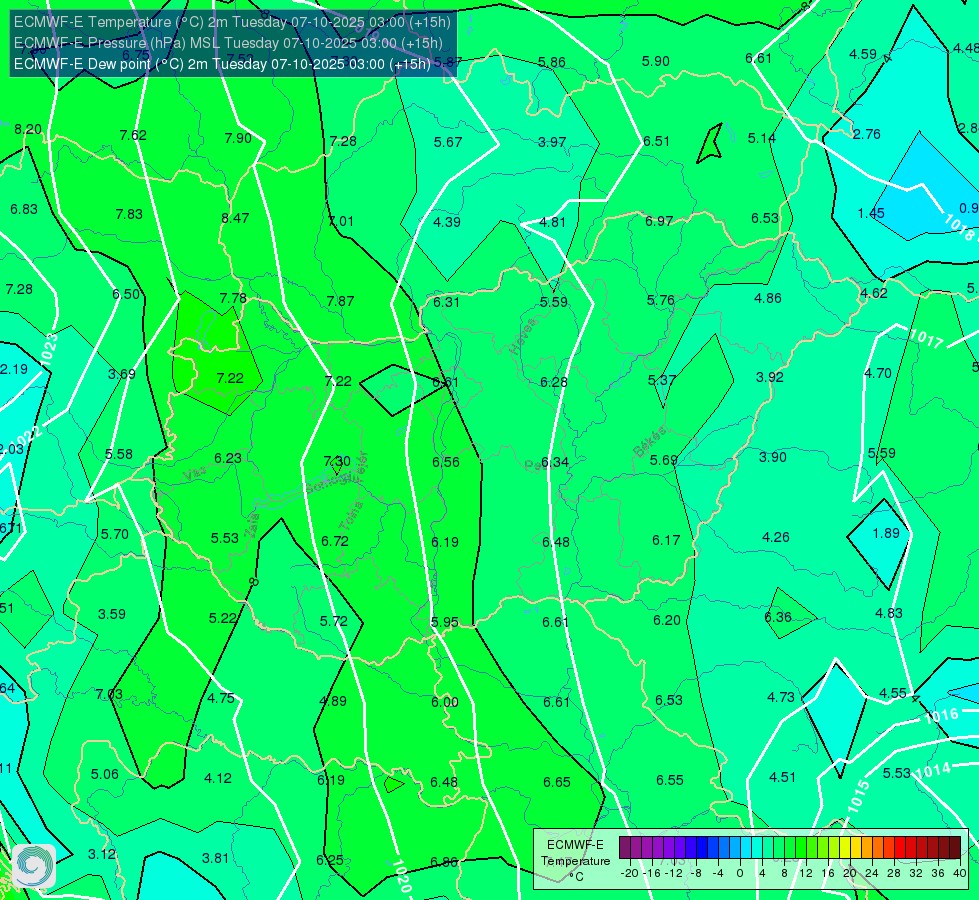Click the 6.17 temperature value
979x900 pixels.
point(666,540)
